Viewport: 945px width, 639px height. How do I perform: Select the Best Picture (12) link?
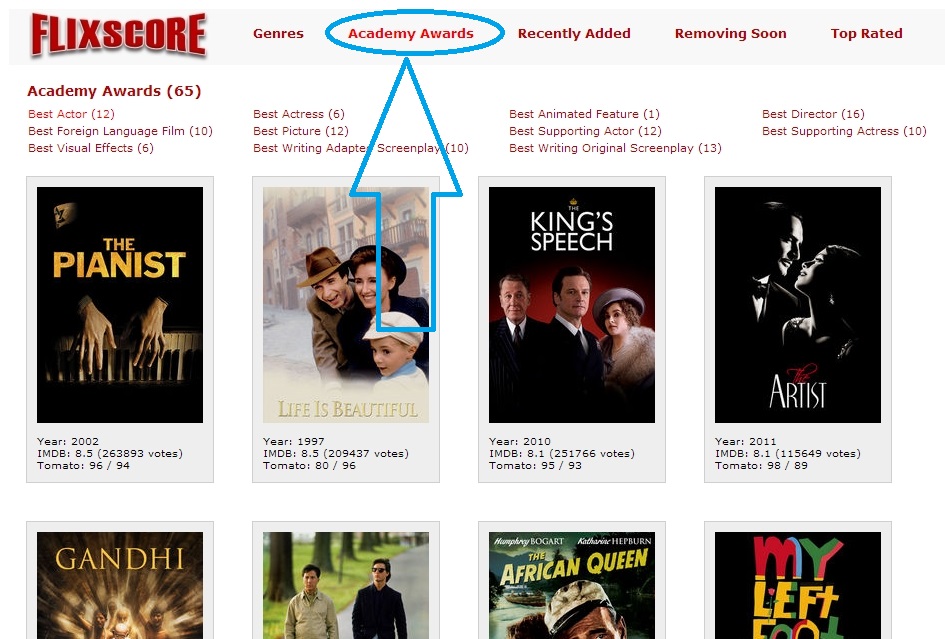click(301, 131)
